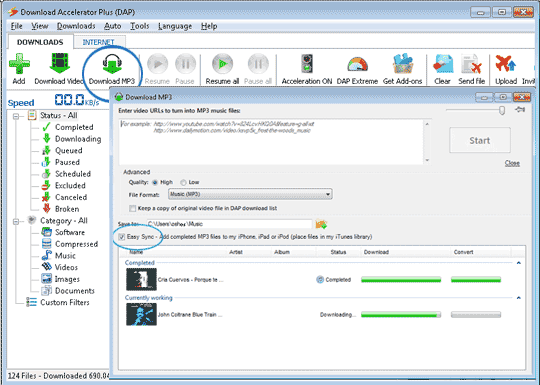Open the File menu

16,26
